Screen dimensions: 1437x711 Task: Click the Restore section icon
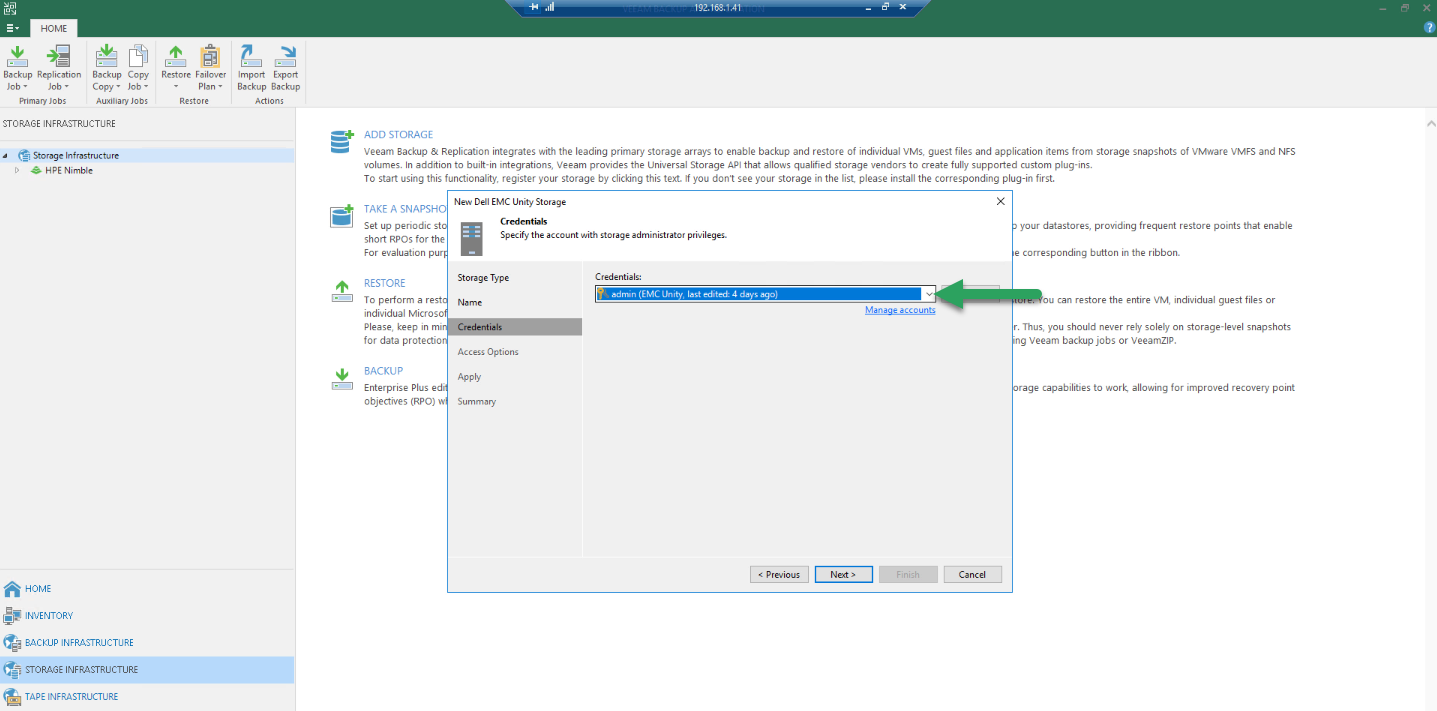click(x=342, y=291)
